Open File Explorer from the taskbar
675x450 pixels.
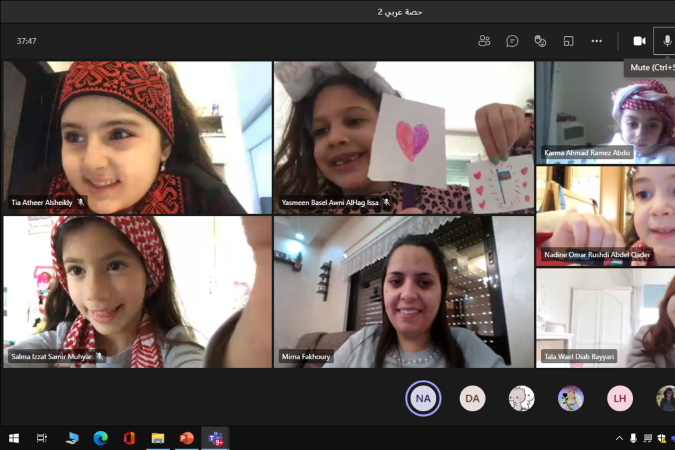[x=157, y=438]
